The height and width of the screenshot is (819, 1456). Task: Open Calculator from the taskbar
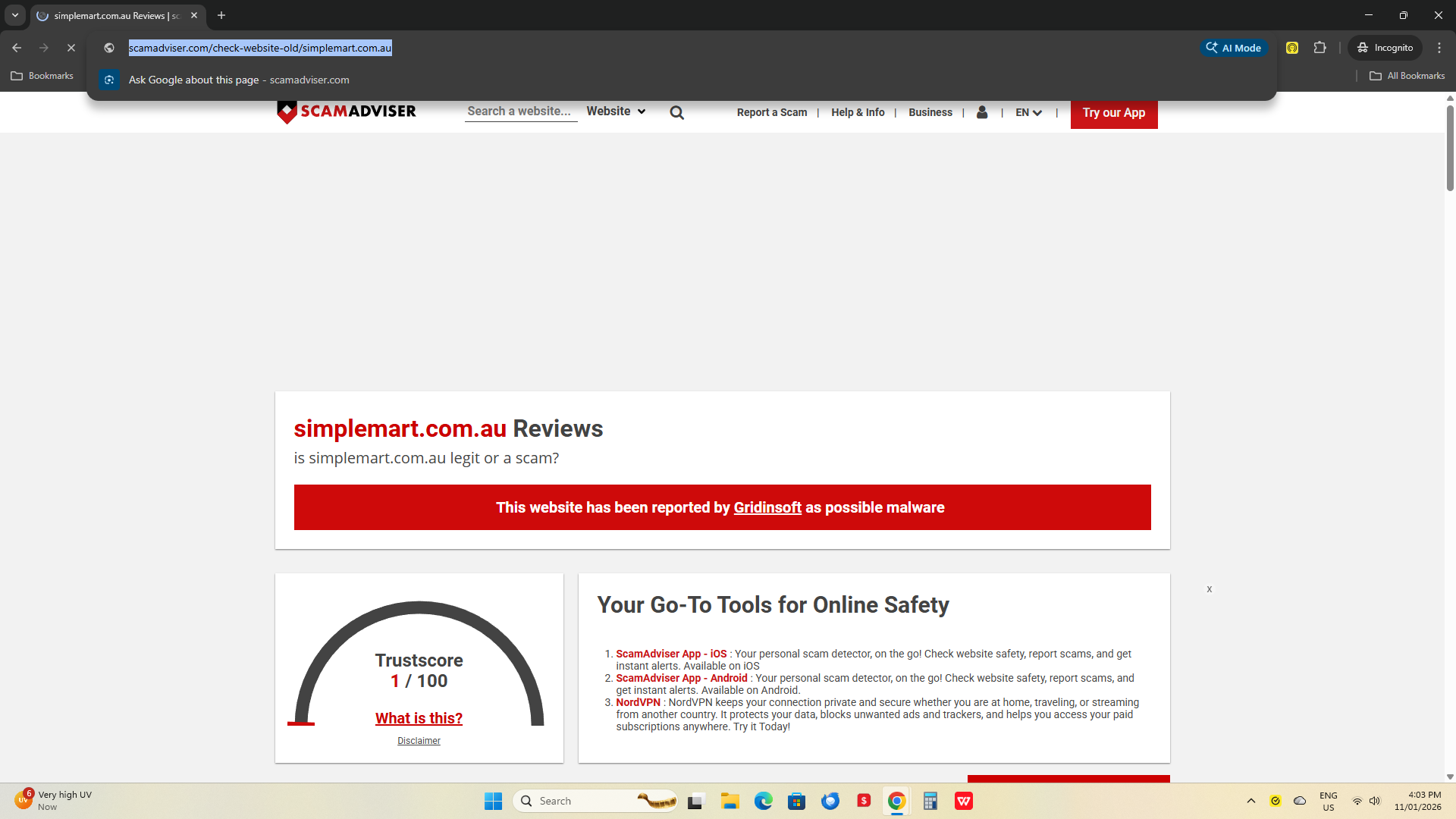coord(930,801)
